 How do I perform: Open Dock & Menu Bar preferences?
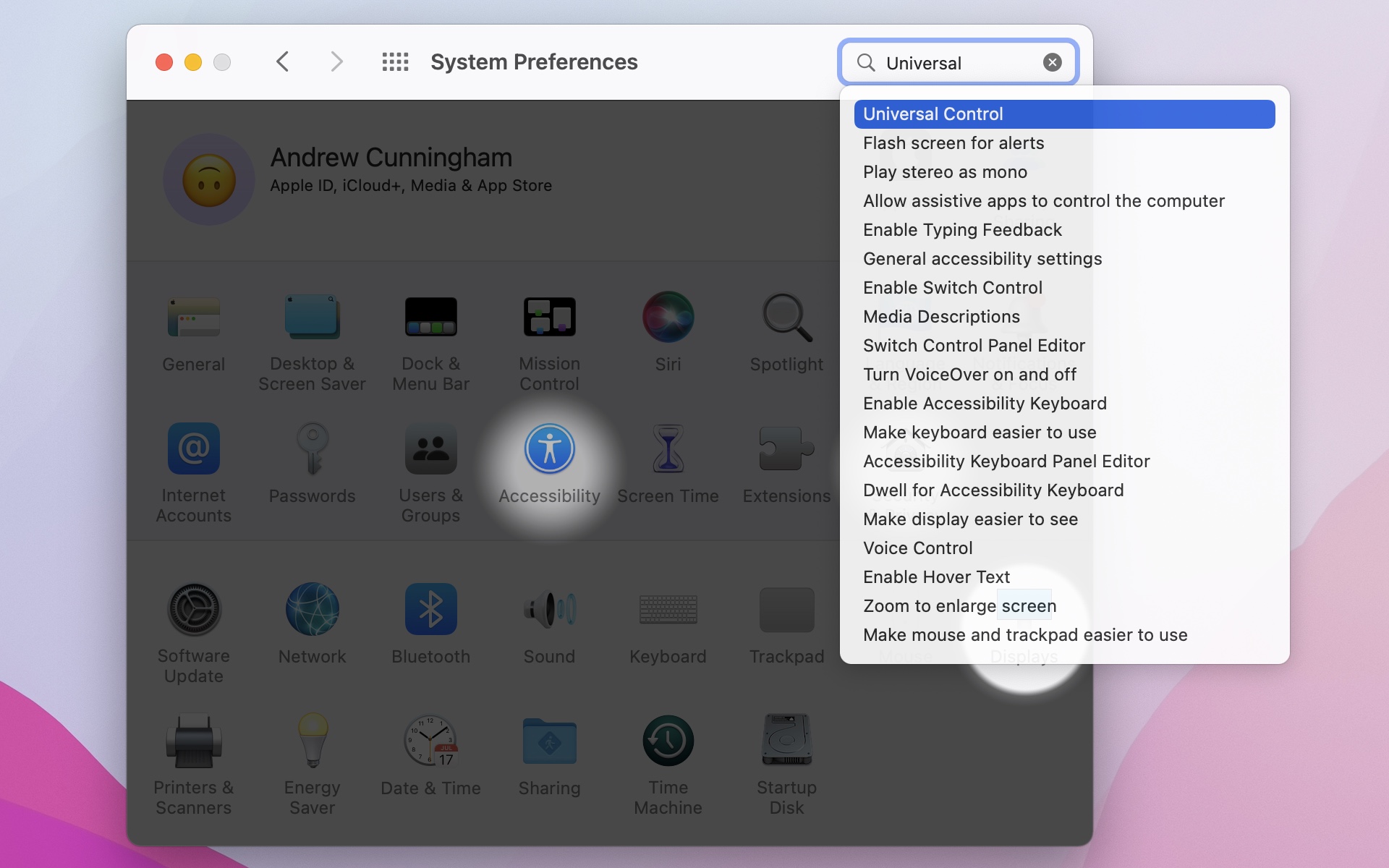(430, 318)
